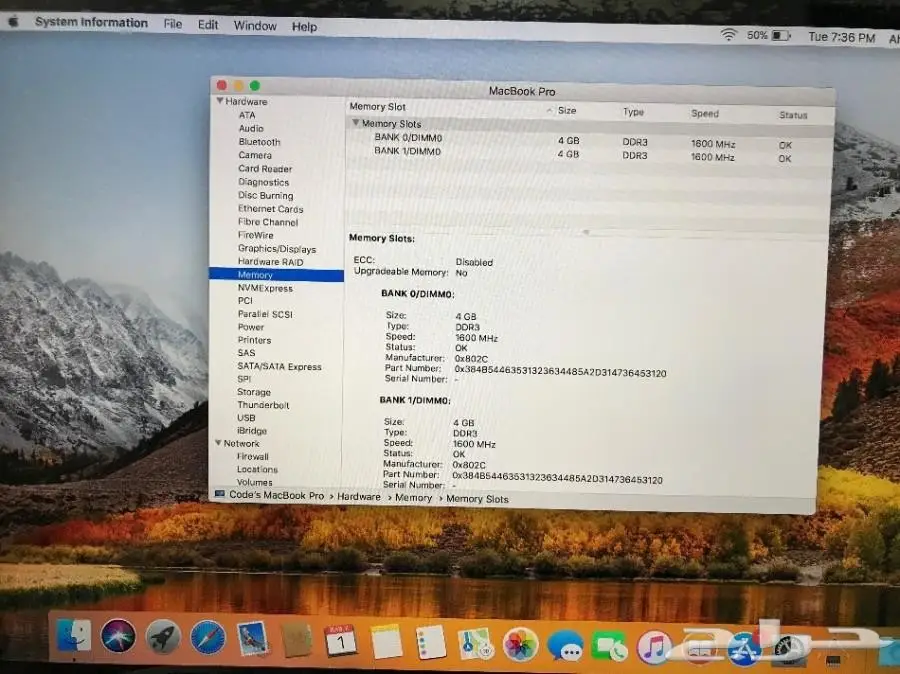The width and height of the screenshot is (900, 674).
Task: Select the BANK 1/DIMM0 table row
Action: pos(589,154)
